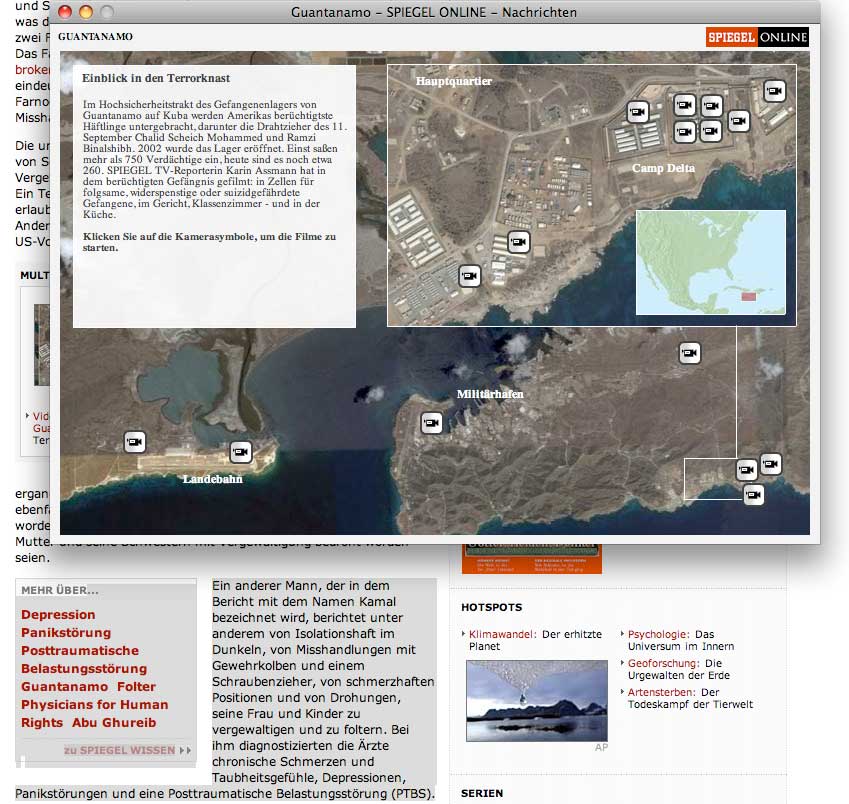The image size is (849, 804).
Task: Click the Klimawandel iceberg thumbnail image
Action: 536,700
